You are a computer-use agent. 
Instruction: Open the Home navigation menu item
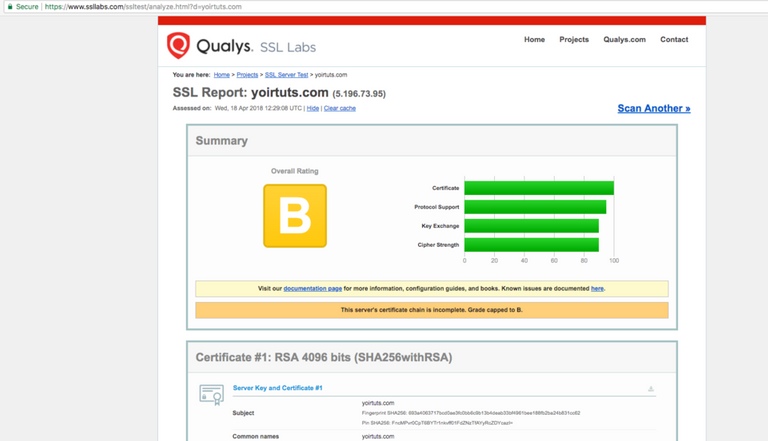tap(534, 40)
